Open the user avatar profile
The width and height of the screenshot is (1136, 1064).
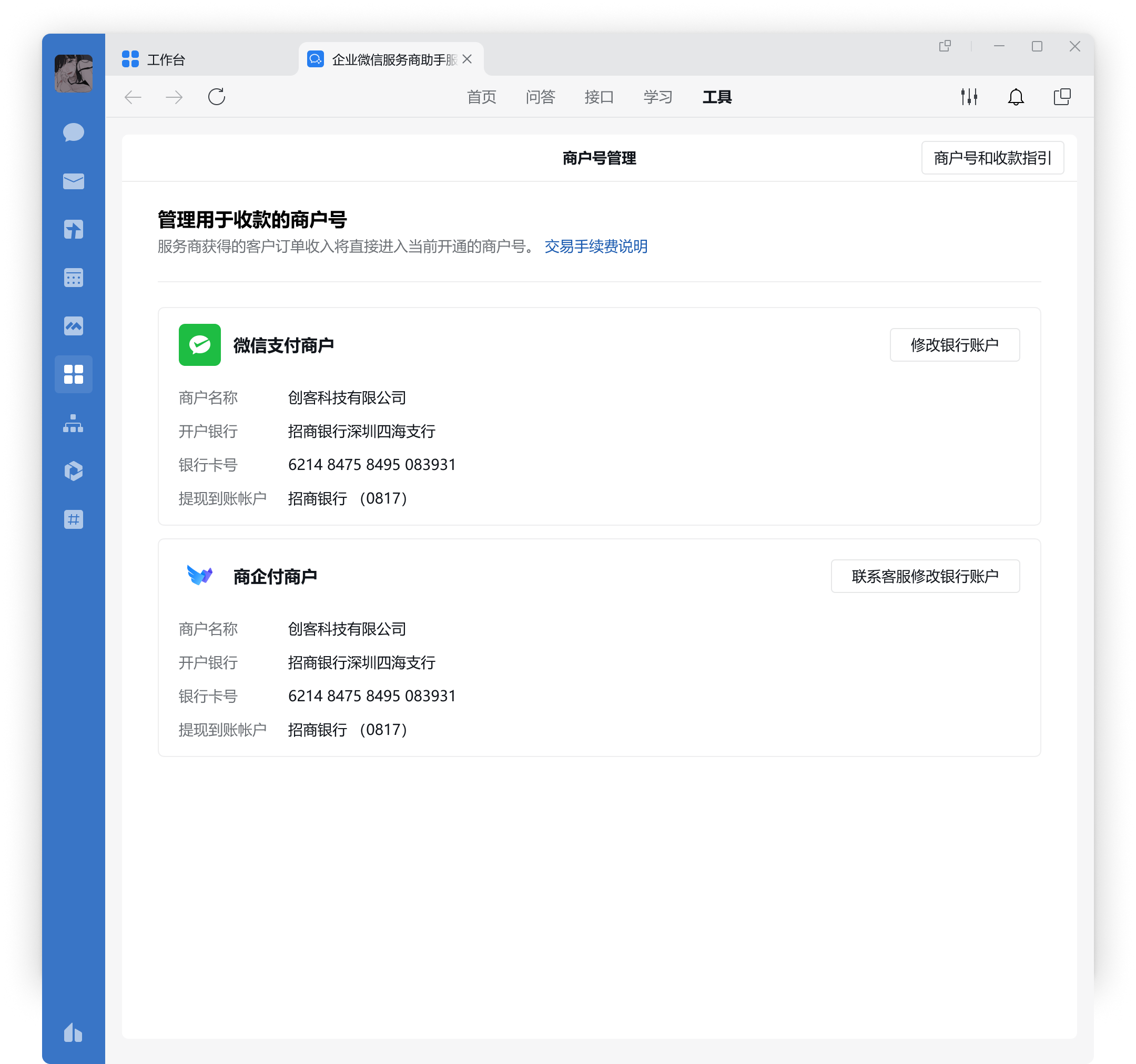[x=73, y=73]
